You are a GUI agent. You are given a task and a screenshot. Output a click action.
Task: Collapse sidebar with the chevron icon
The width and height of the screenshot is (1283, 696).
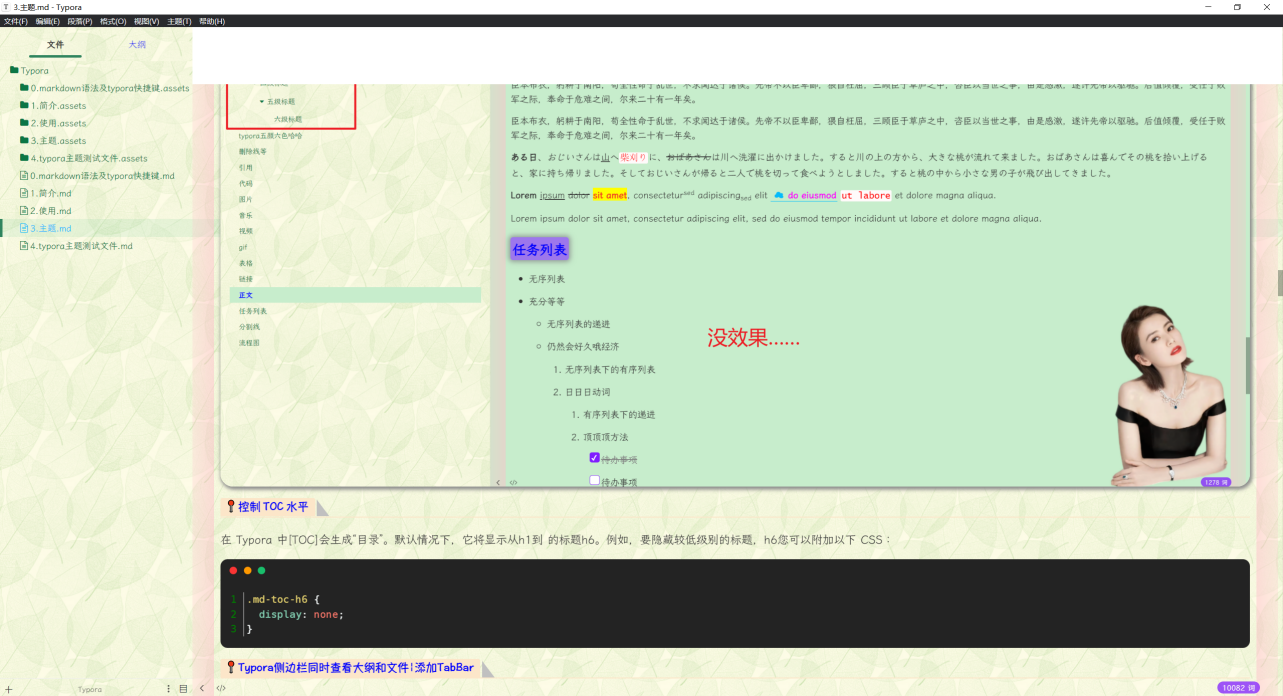point(202,688)
